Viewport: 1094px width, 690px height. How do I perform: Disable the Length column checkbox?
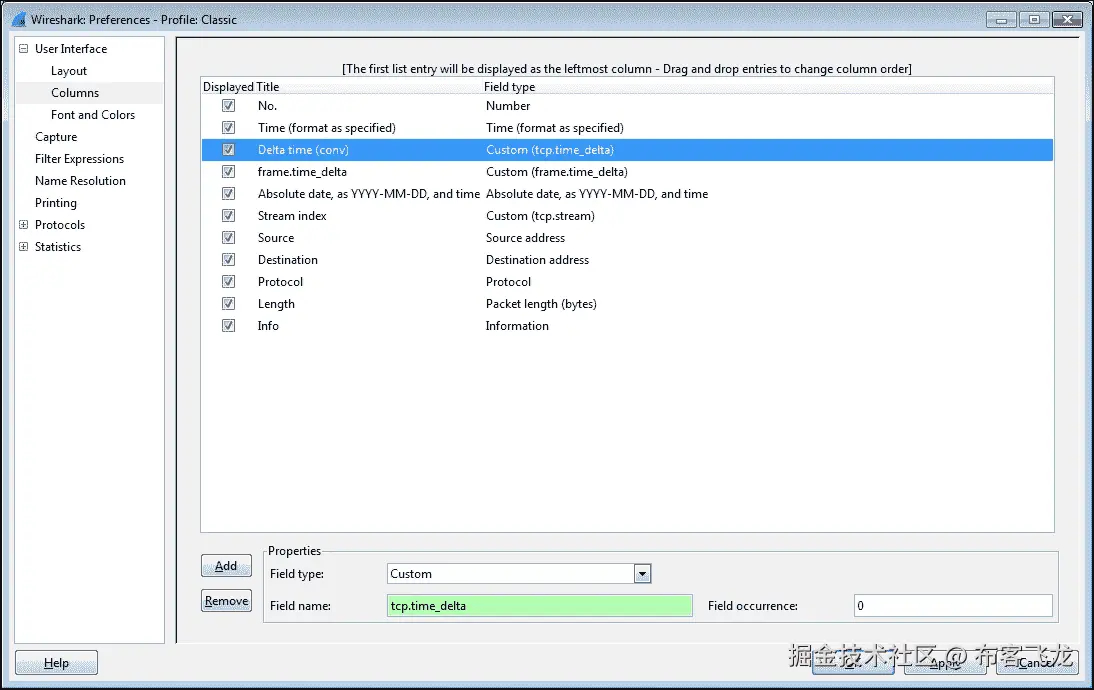click(x=228, y=303)
